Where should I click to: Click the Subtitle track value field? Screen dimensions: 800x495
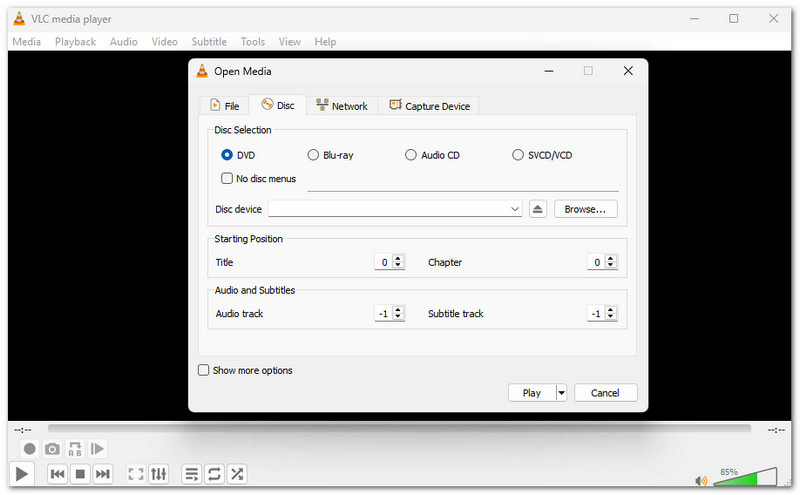pyautogui.click(x=596, y=313)
